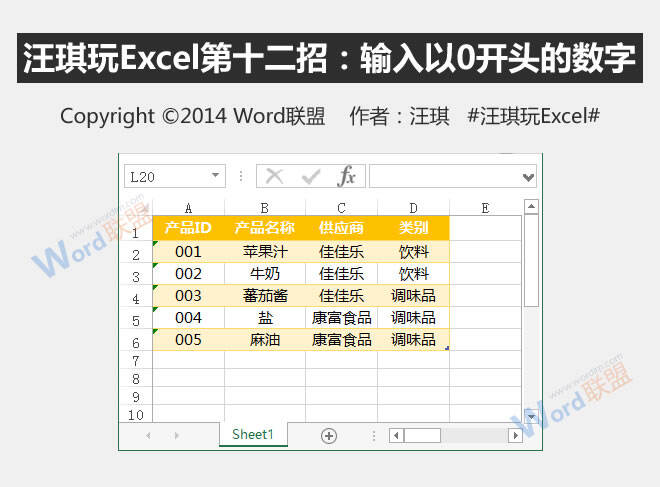
Task: Select row 6 header
Action: pos(136,340)
